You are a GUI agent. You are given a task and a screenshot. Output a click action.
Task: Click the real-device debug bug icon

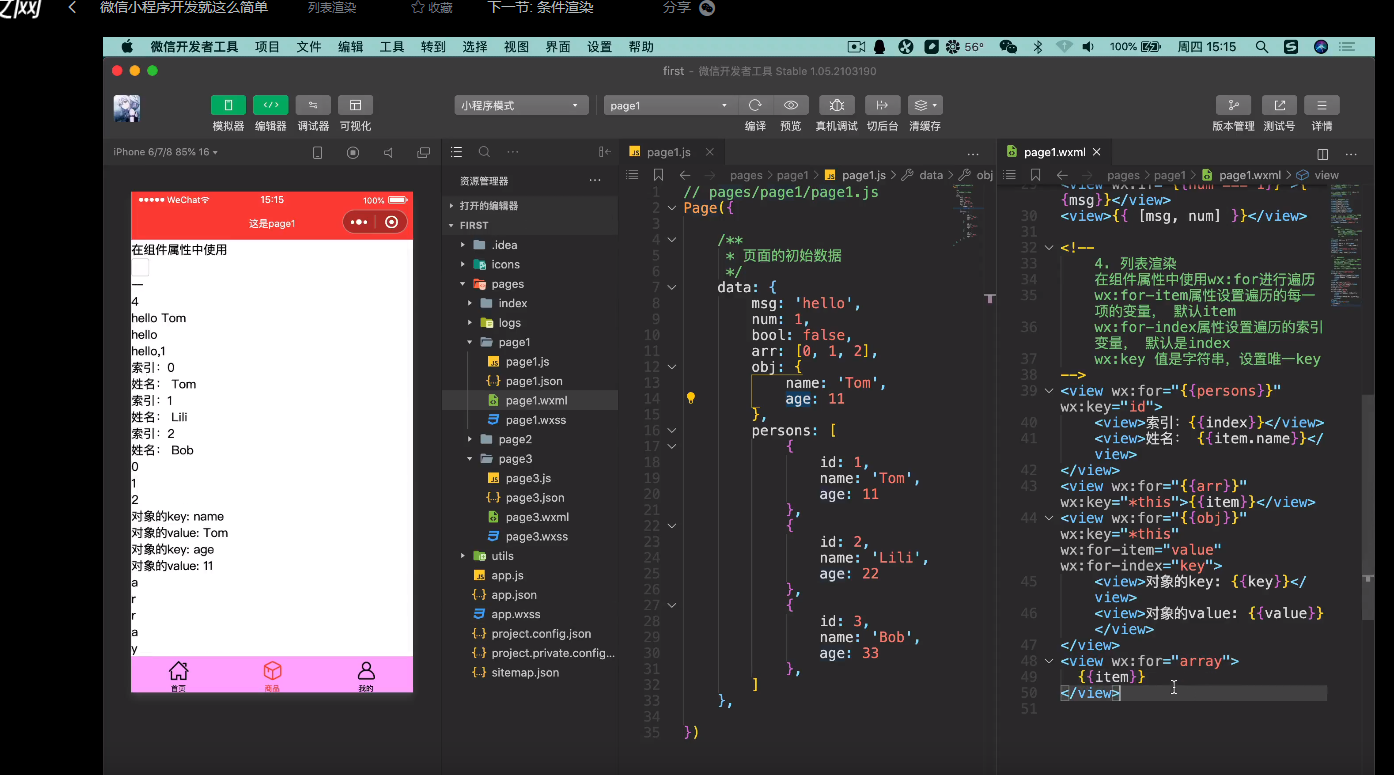pyautogui.click(x=836, y=105)
